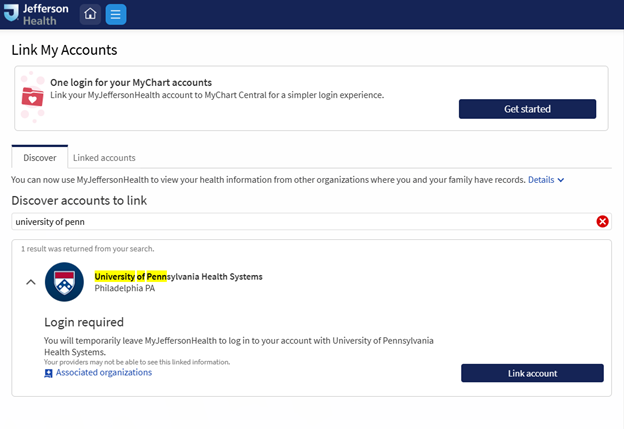Open the Associated organizations link

coord(104,372)
